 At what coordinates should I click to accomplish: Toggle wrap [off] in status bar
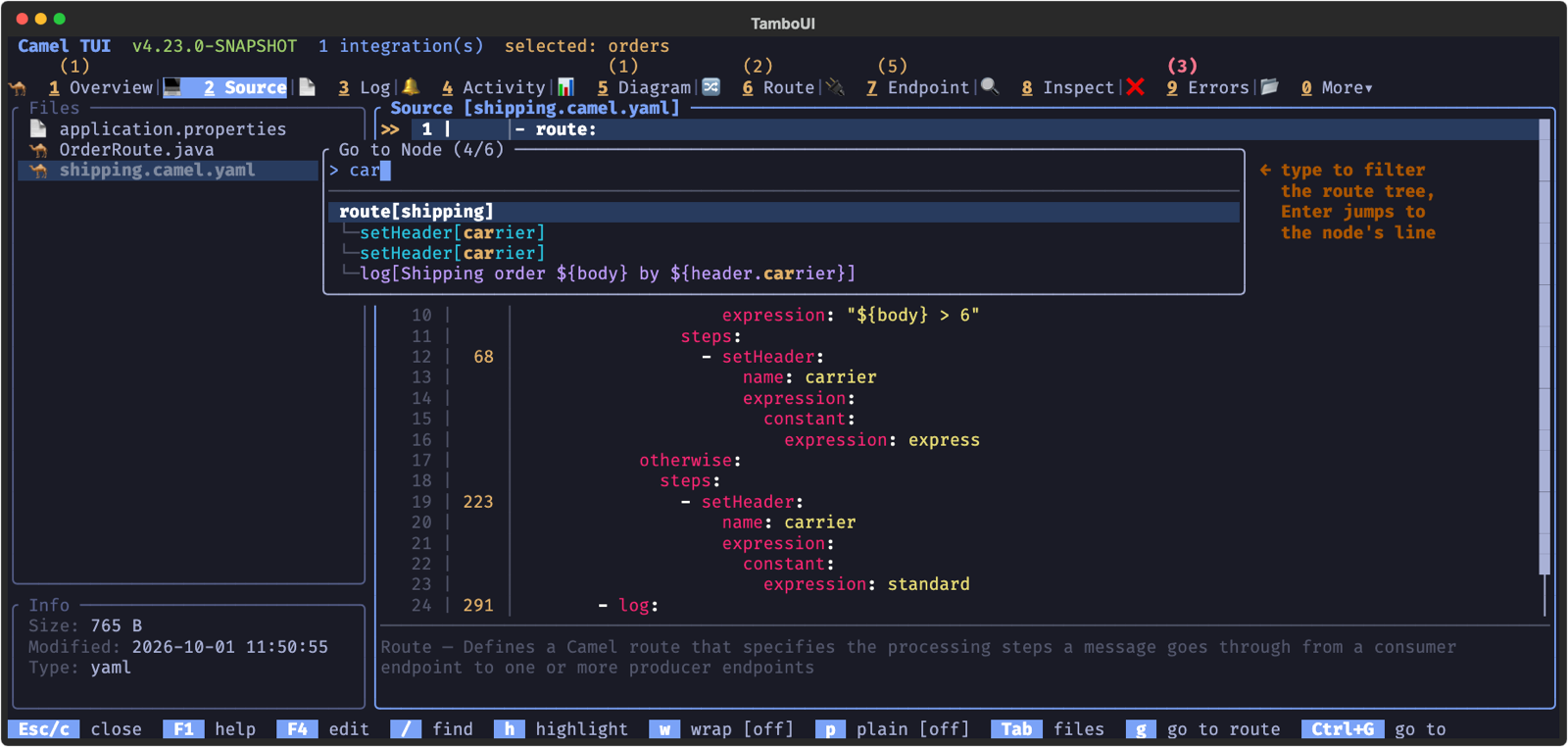(721, 729)
